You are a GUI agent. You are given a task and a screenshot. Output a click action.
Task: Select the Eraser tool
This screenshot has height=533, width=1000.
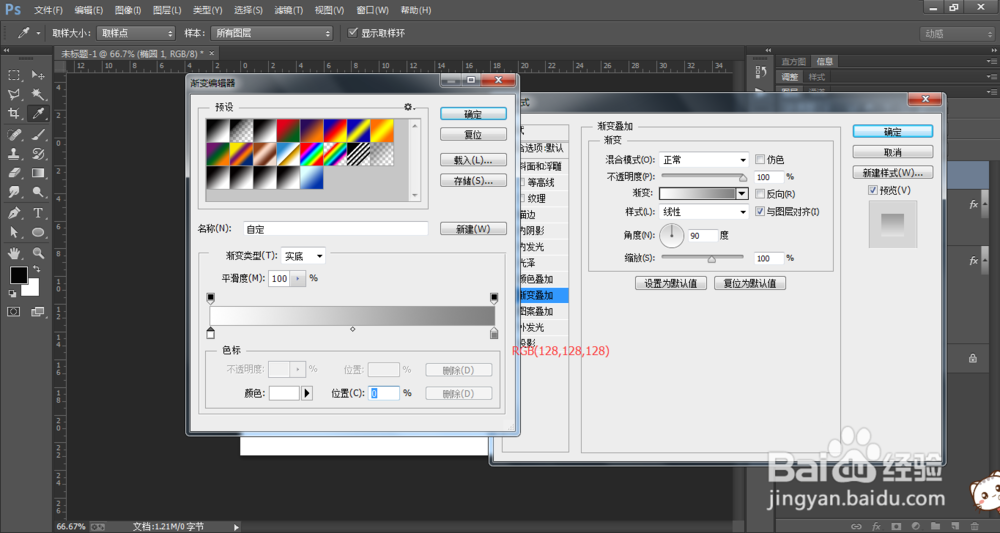click(14, 173)
